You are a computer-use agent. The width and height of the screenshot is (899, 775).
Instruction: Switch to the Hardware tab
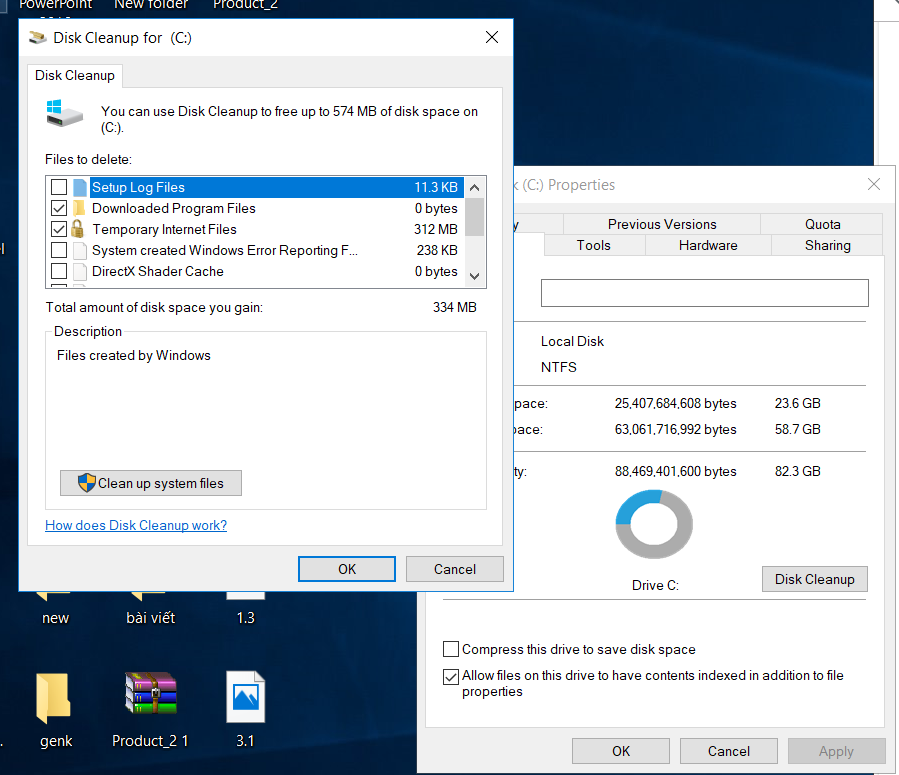[707, 245]
